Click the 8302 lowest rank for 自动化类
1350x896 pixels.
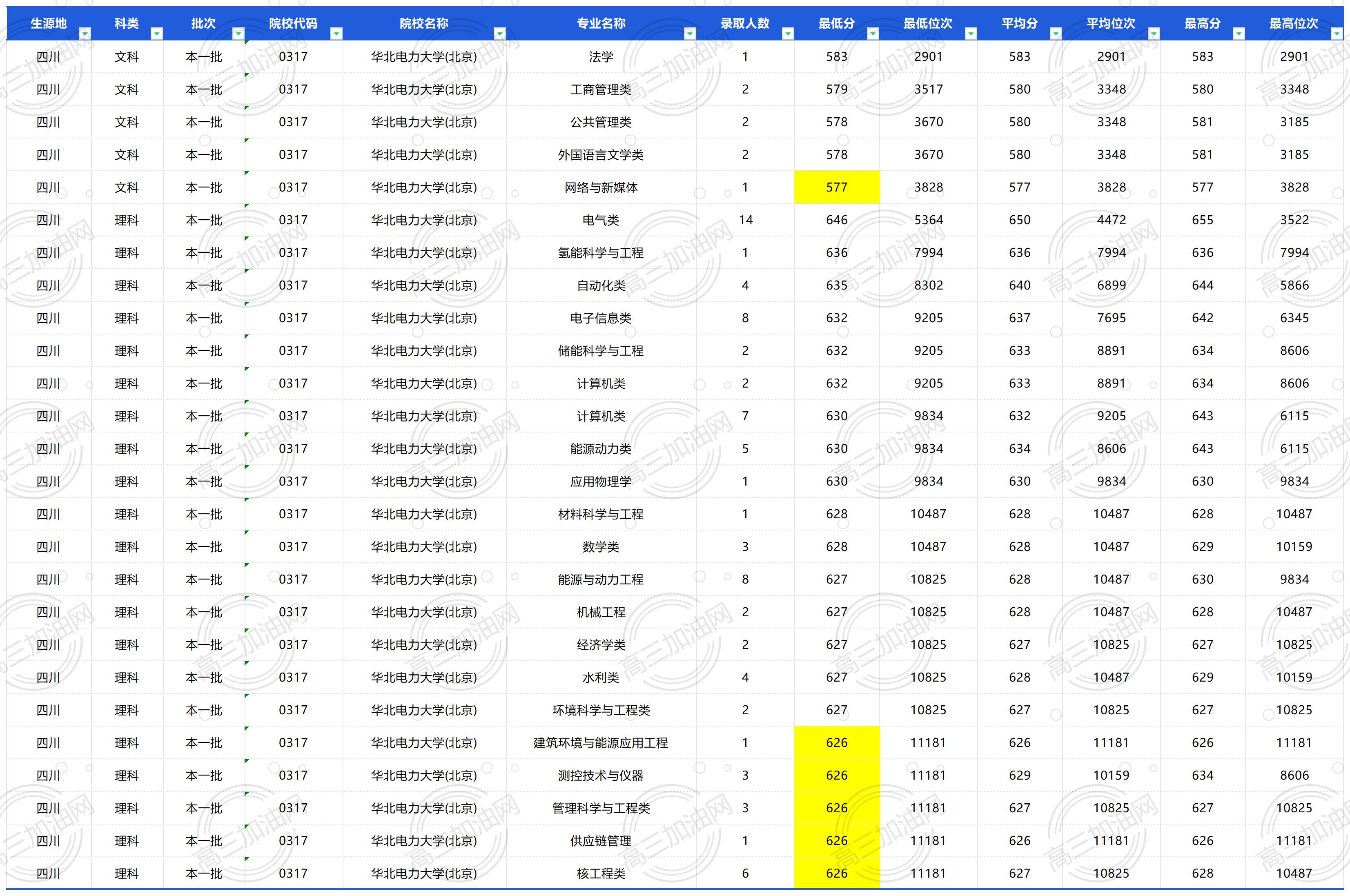click(x=928, y=285)
